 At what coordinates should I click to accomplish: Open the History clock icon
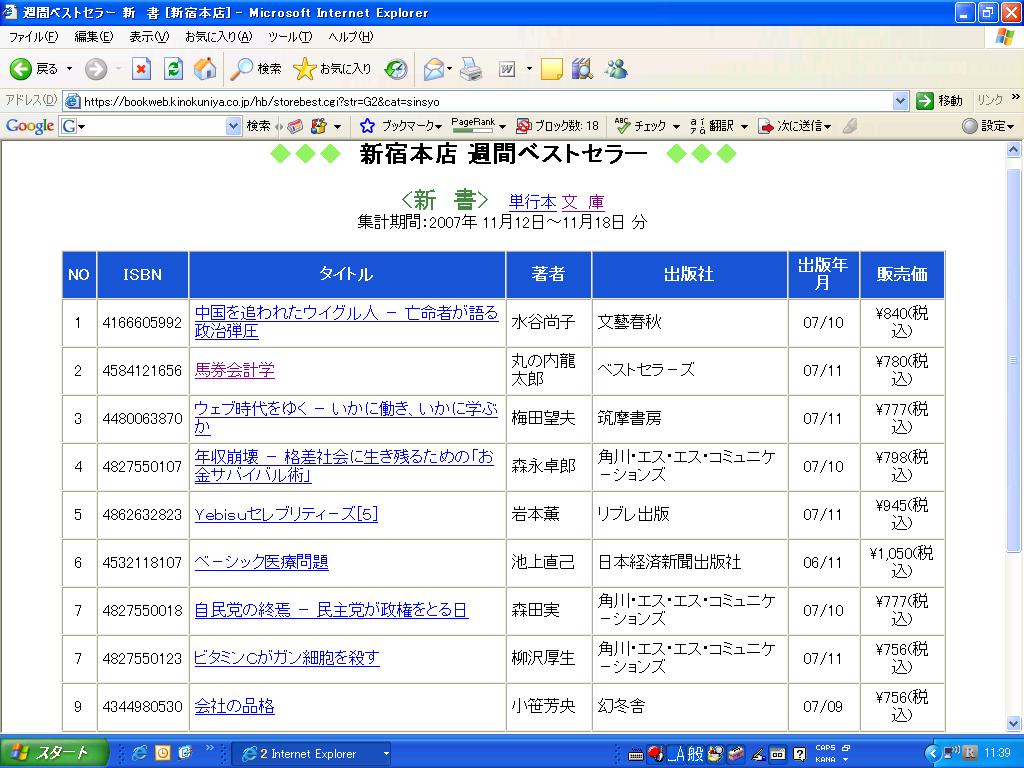[x=396, y=69]
